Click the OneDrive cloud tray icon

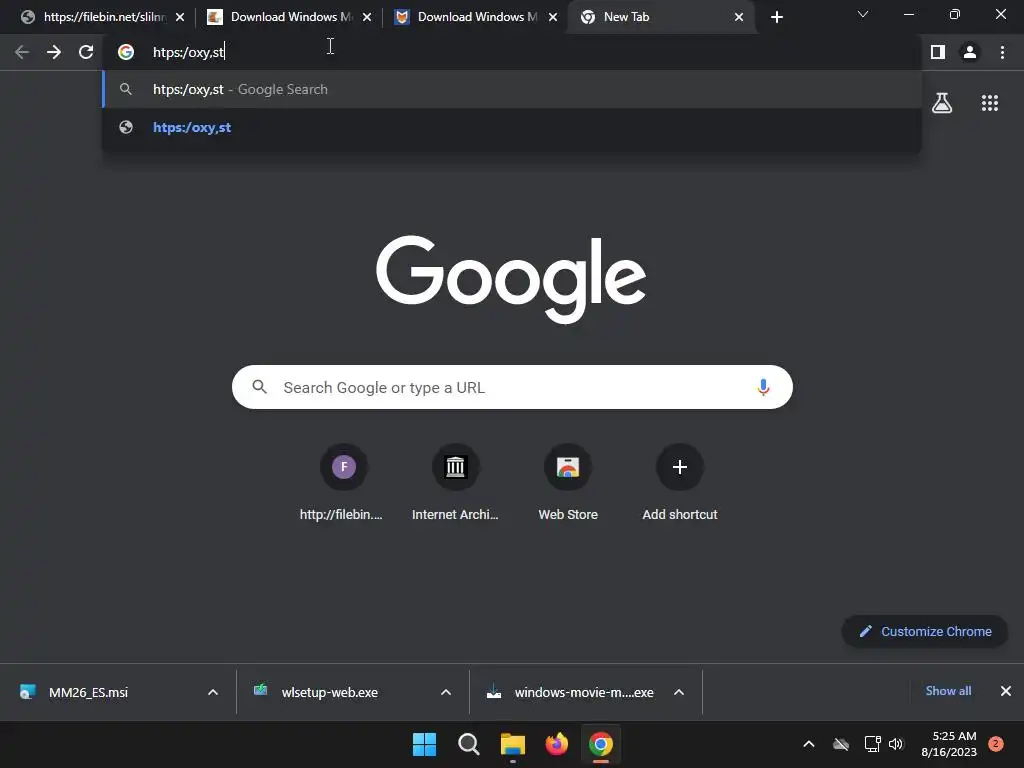(841, 744)
